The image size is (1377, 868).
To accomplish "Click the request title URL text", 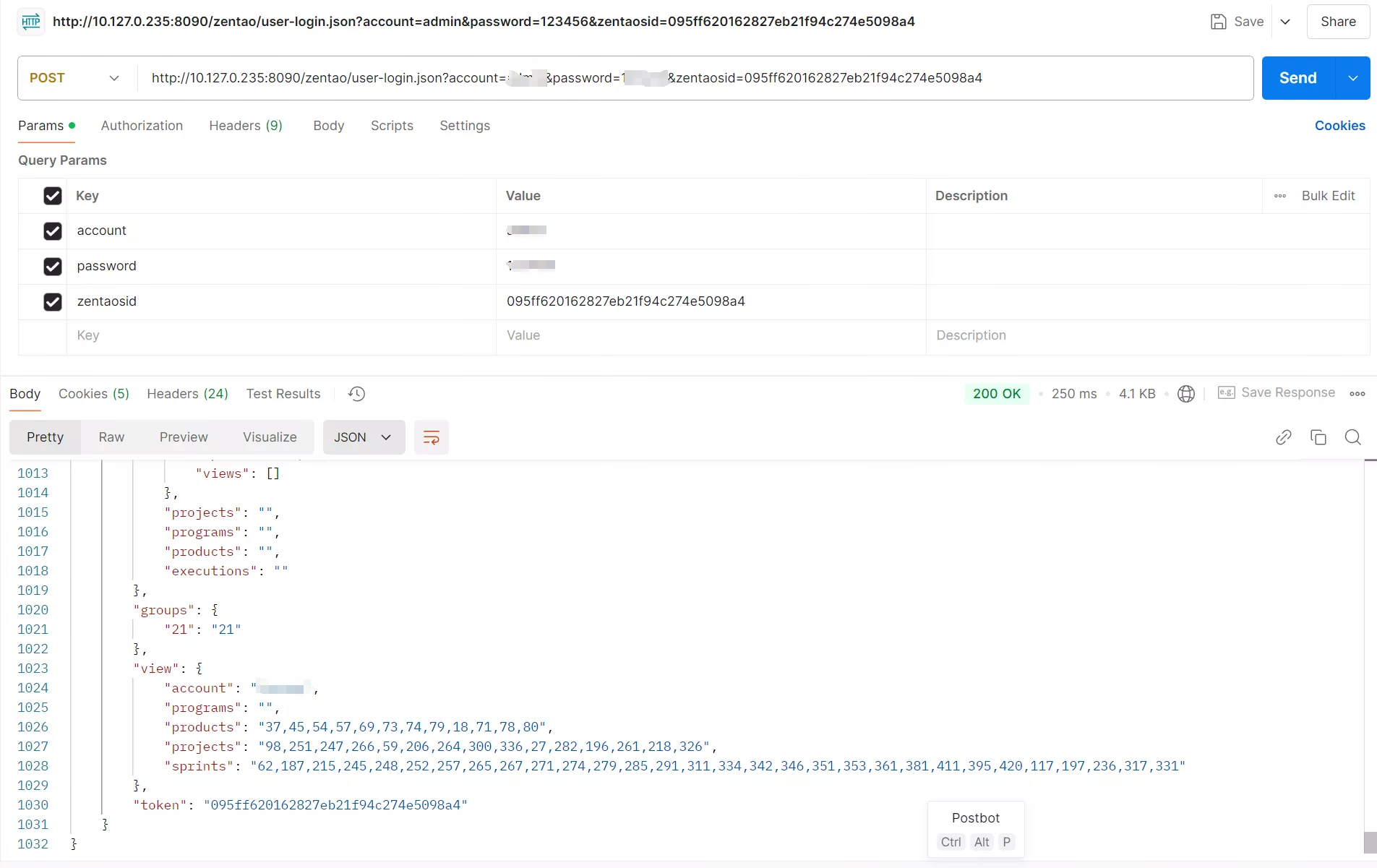I will click(x=484, y=22).
